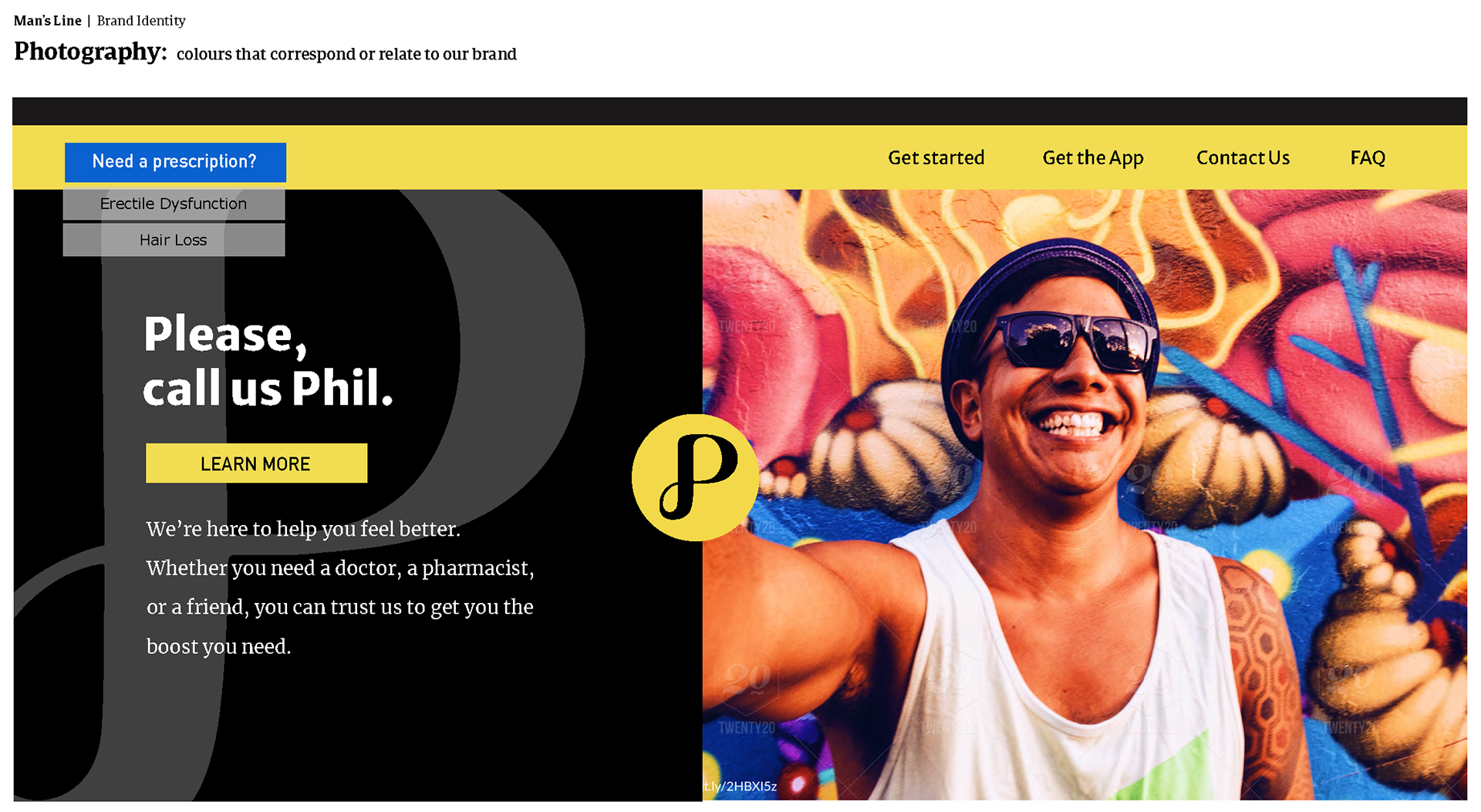The image size is (1481, 812).
Task: Click the man's sunglasses in the photo
Action: pyautogui.click(x=1076, y=340)
